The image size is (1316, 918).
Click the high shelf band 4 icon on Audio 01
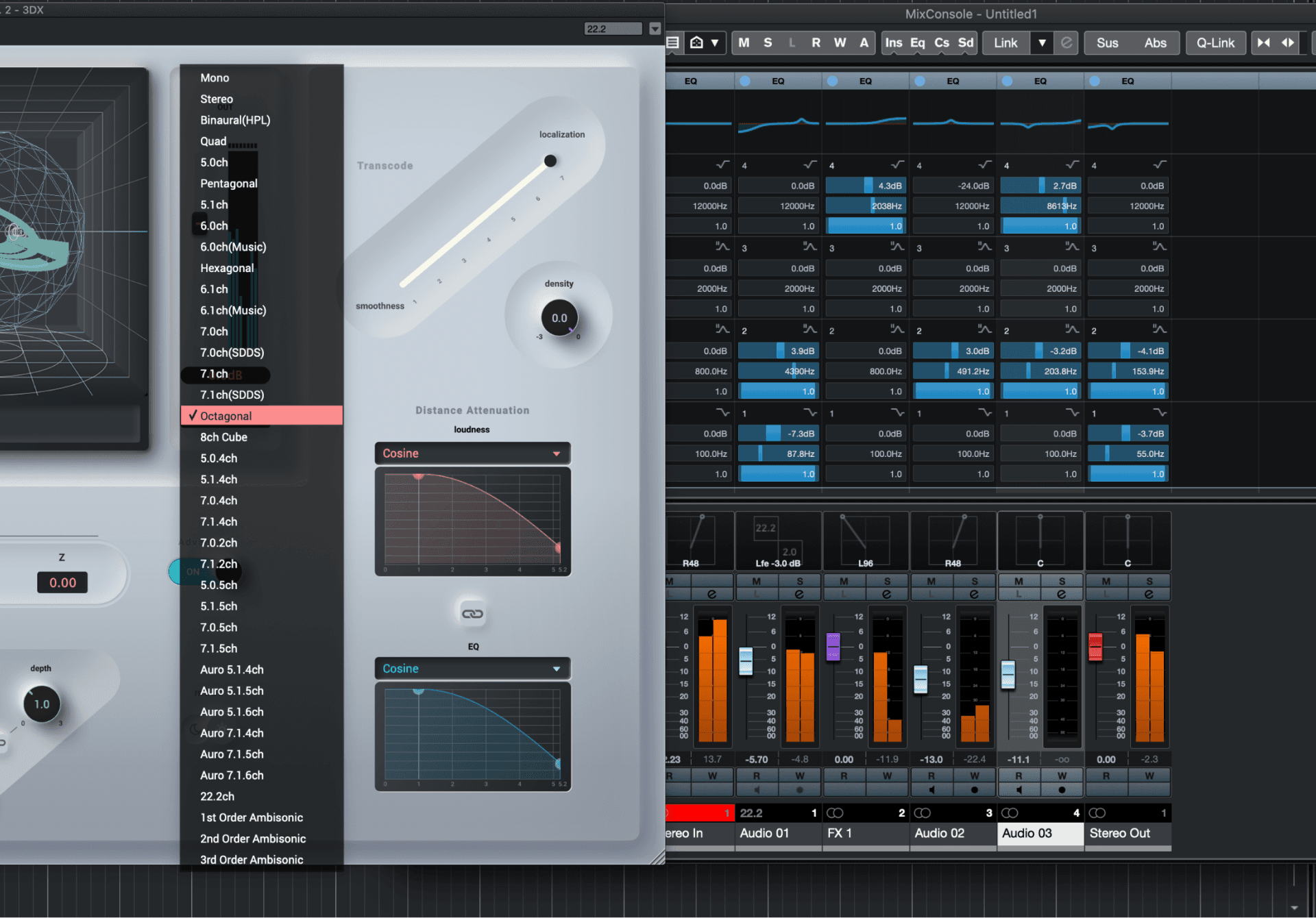tap(810, 165)
